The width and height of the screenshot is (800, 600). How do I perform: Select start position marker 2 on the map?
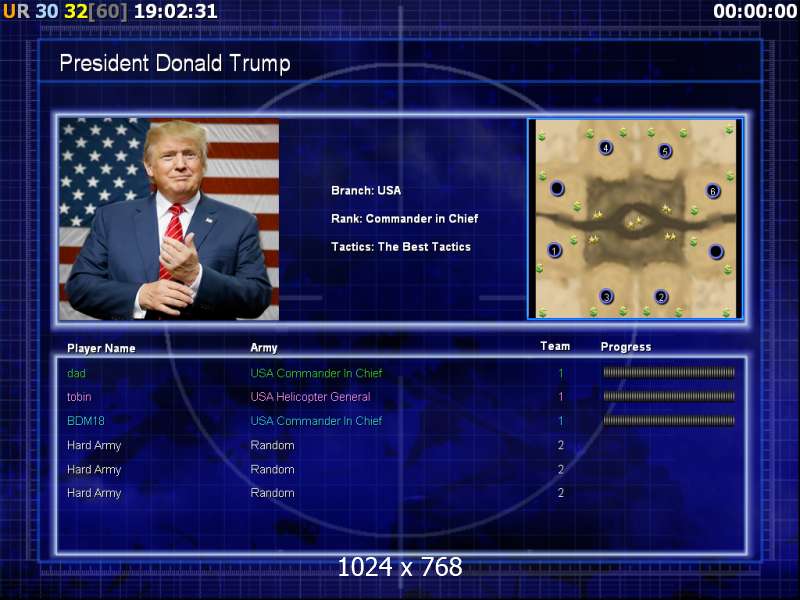click(661, 297)
